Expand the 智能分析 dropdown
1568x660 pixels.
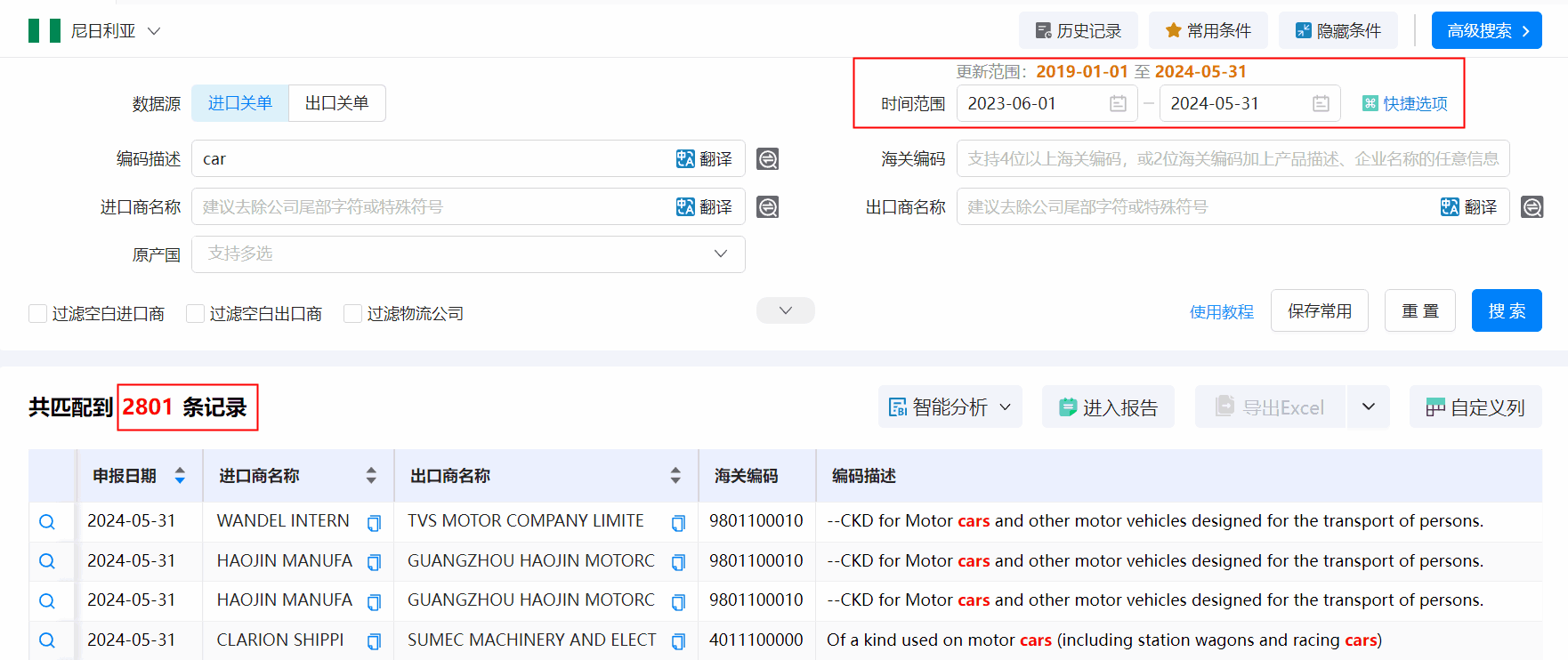tap(950, 407)
